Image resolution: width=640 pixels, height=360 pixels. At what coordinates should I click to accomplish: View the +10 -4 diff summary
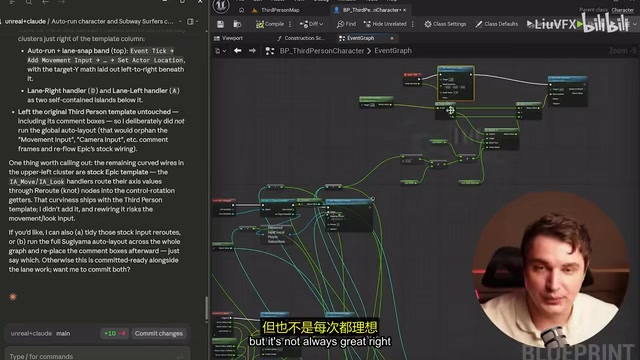pos(115,333)
